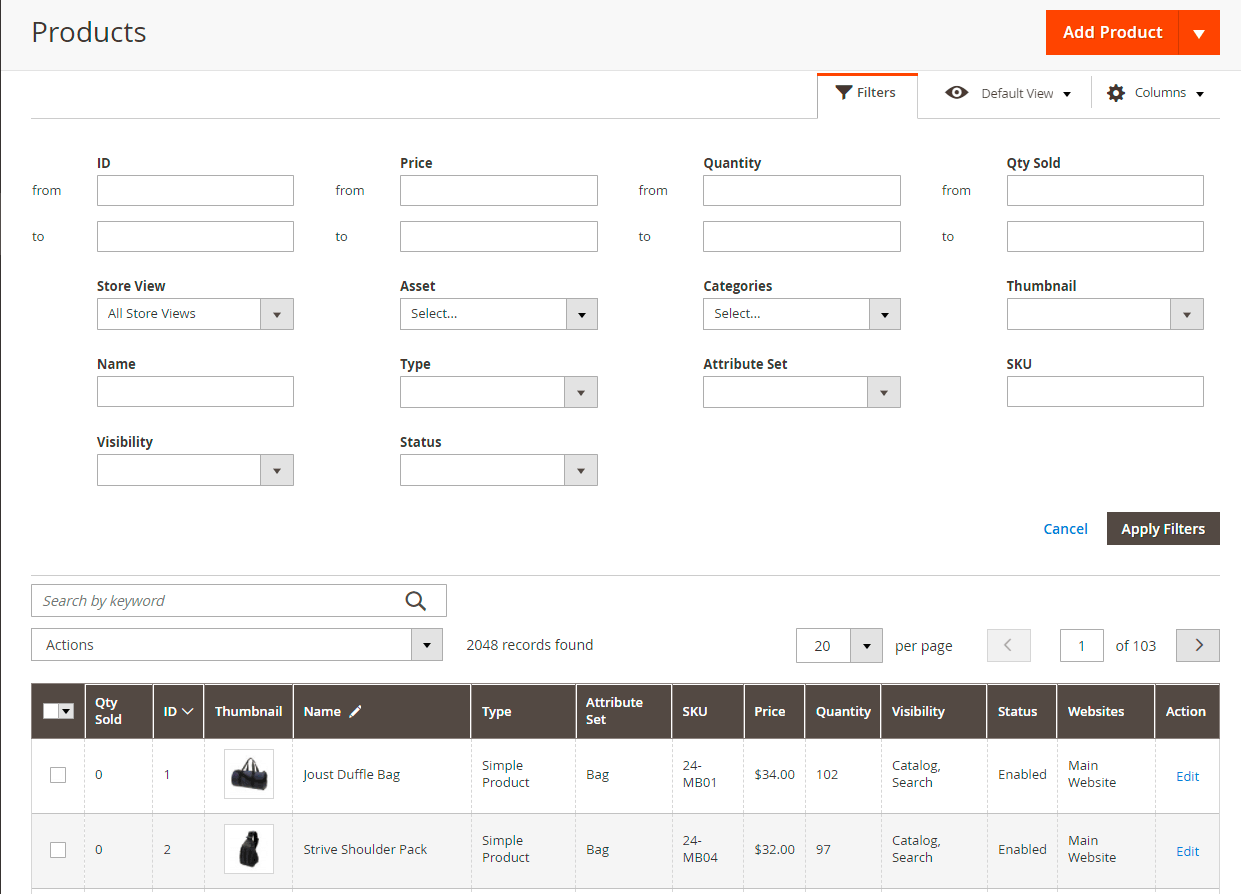Click the Thumbnail column header

(248, 711)
